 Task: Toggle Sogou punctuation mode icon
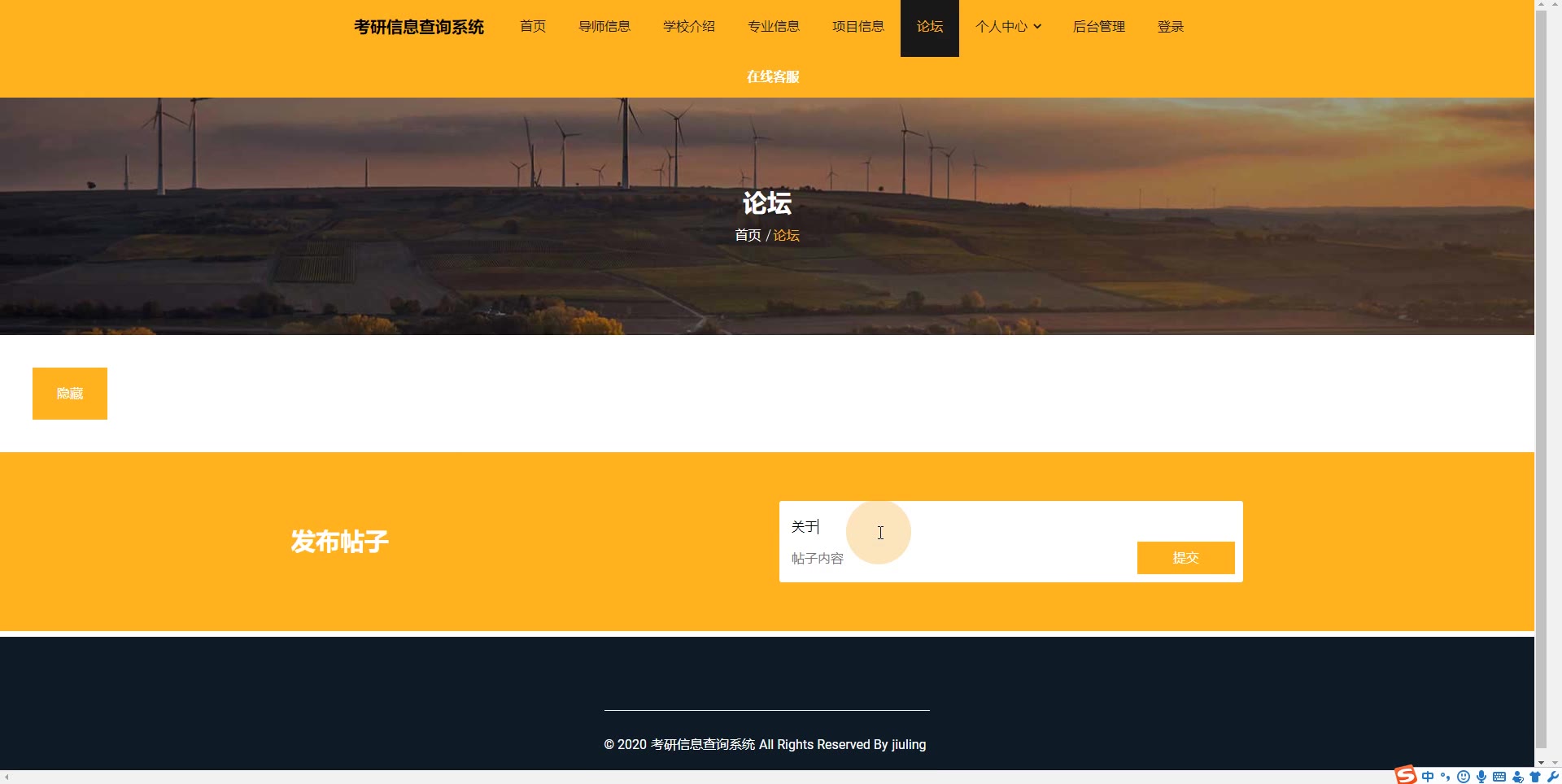(1446, 777)
